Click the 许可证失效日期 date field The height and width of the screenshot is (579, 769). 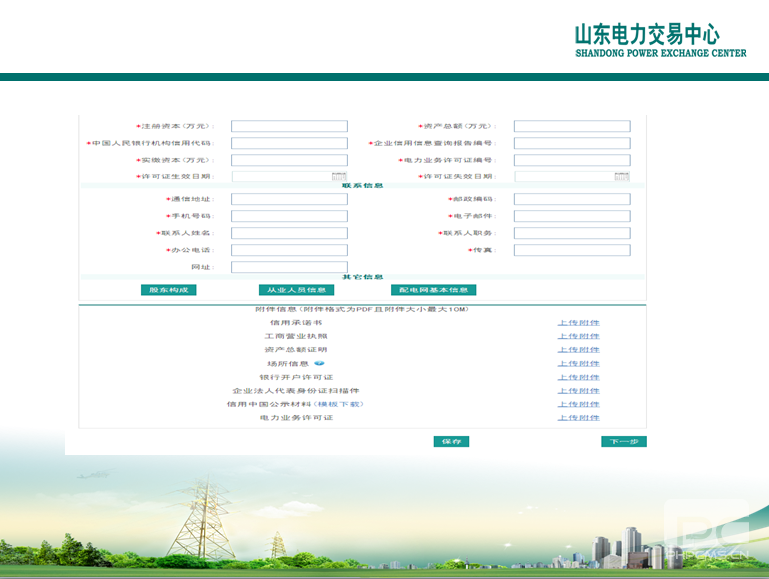pos(572,176)
